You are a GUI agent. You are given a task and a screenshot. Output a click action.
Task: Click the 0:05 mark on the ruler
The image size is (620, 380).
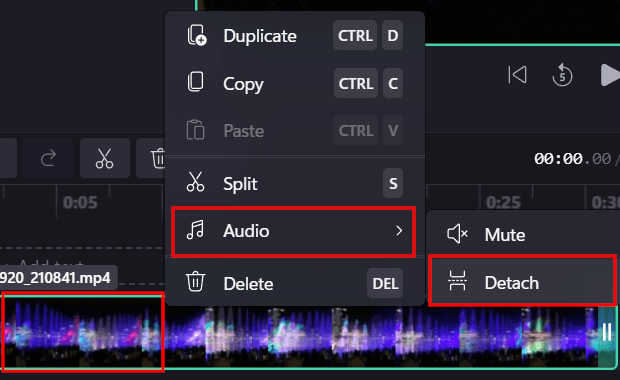[x=80, y=202]
